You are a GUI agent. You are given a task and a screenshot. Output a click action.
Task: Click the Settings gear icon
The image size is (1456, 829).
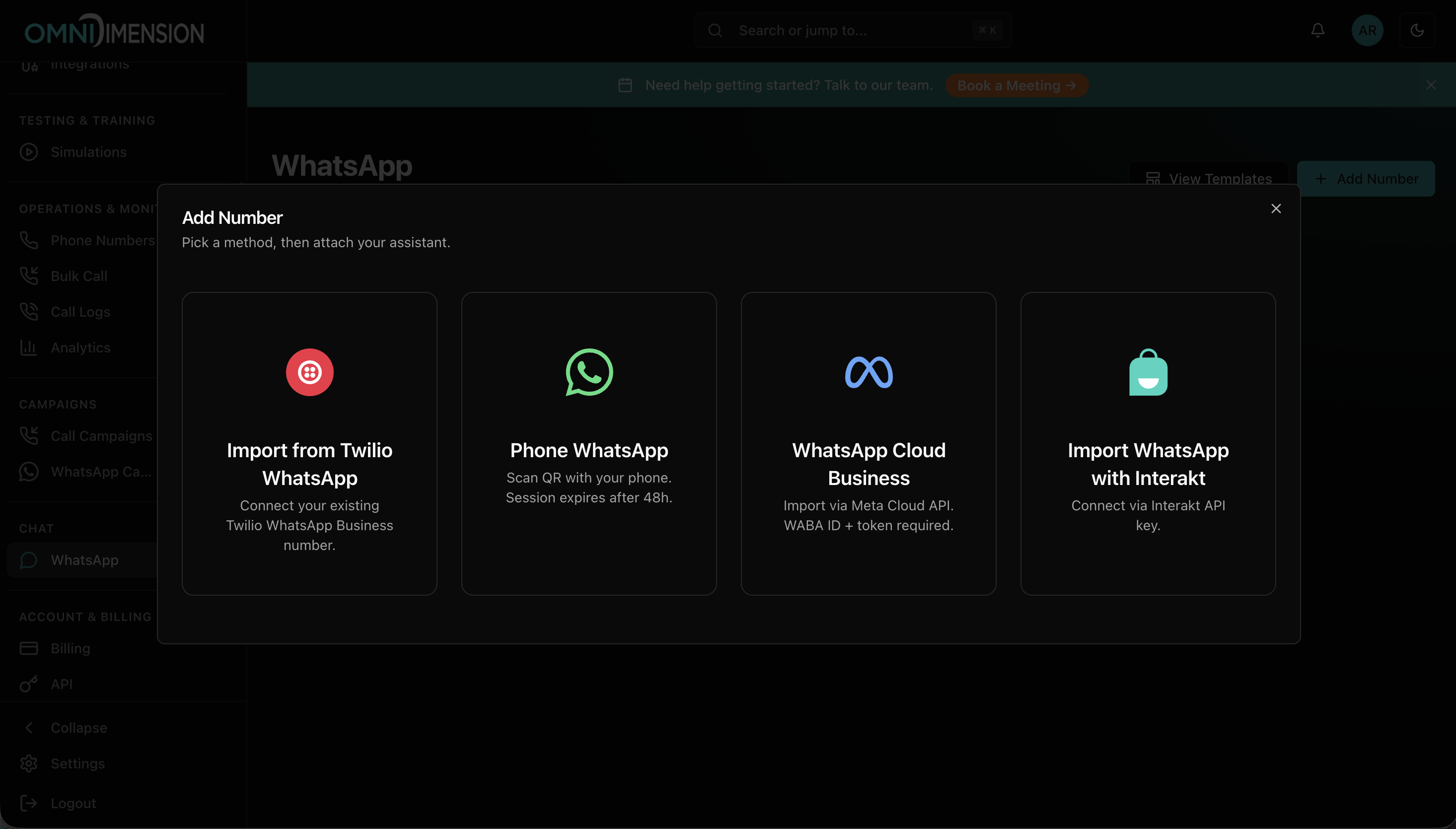[28, 764]
